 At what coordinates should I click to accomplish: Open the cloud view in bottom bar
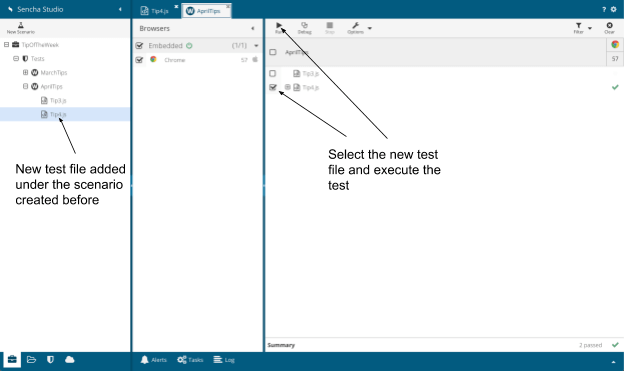pos(70,359)
